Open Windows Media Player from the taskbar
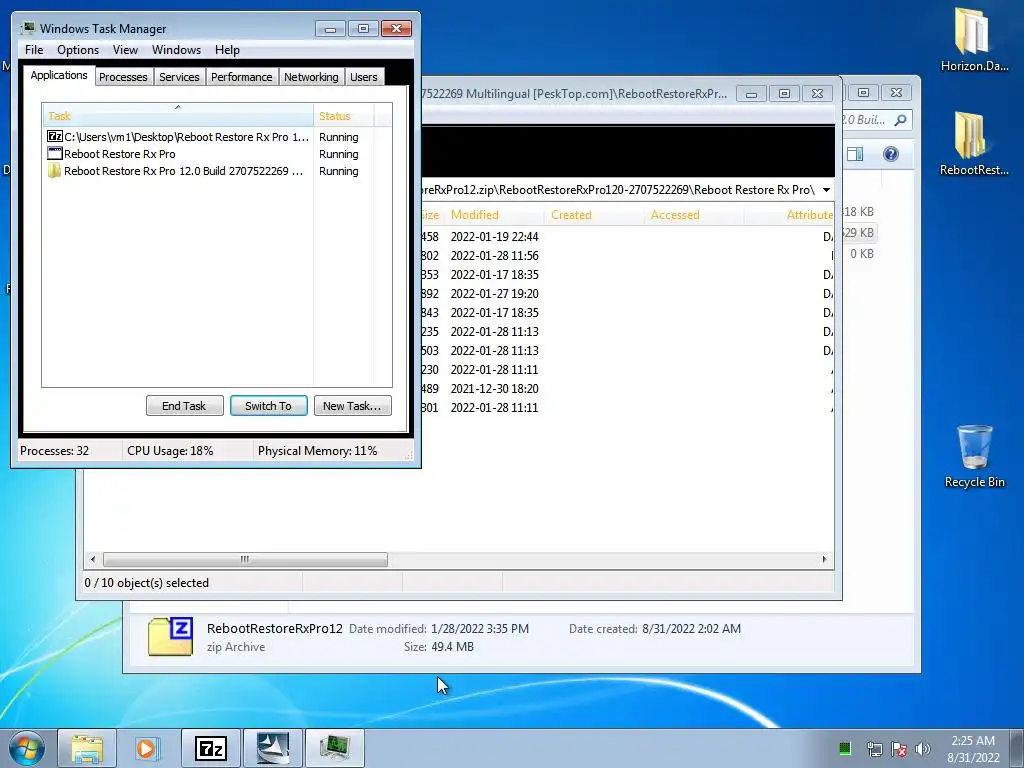 point(148,748)
